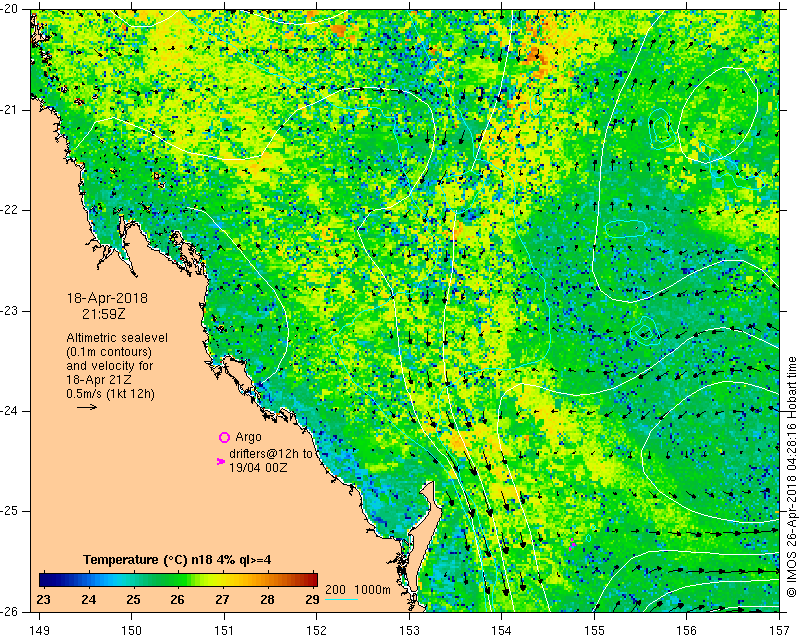Image resolution: width=800 pixels, height=640 pixels.
Task: Click the longitude axis label '152'
Action: (x=316, y=631)
